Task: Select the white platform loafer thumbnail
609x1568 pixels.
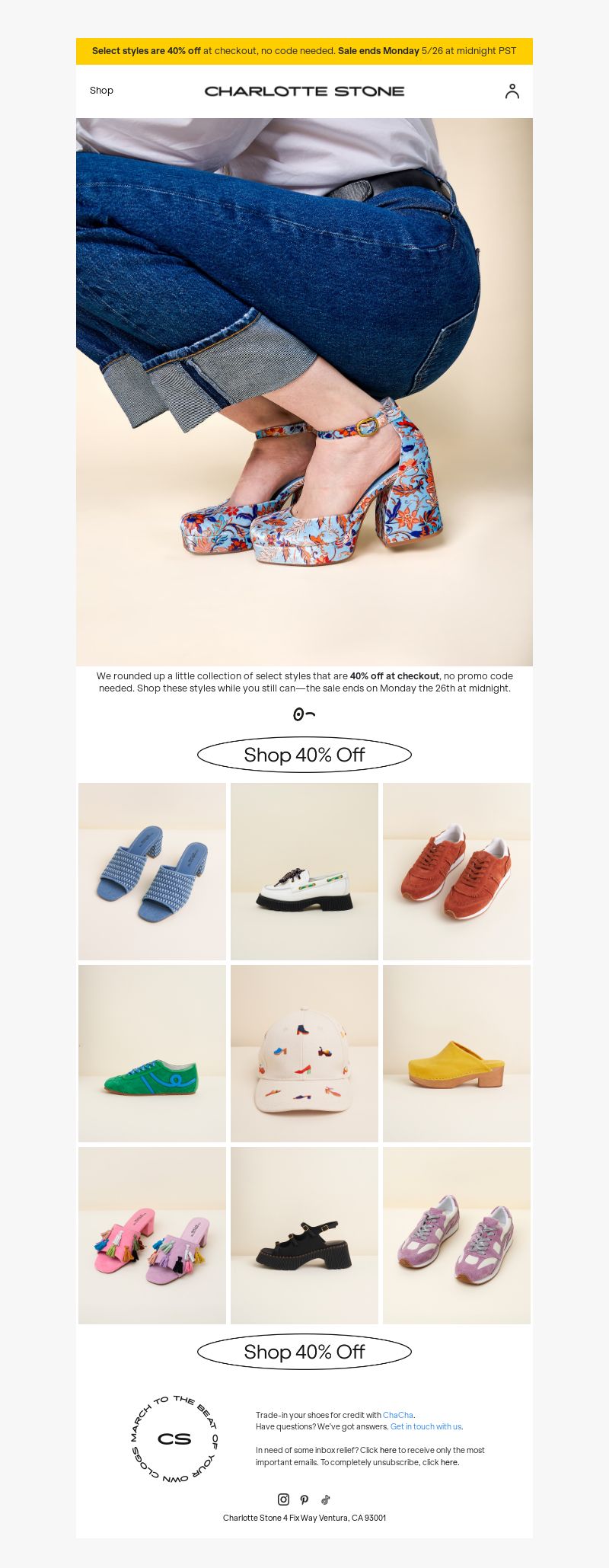Action: (x=304, y=871)
